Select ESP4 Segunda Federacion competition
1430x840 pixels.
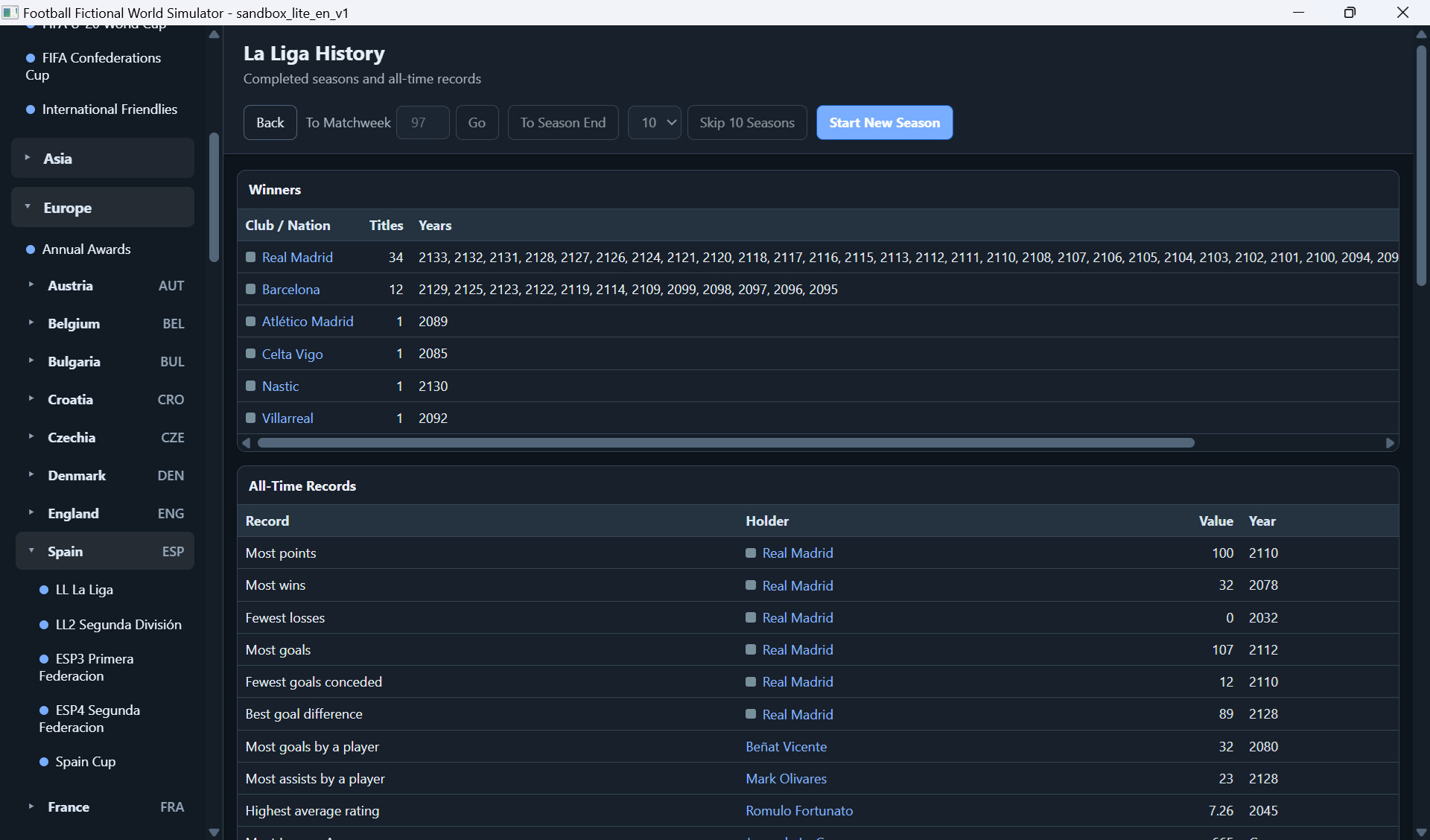[x=89, y=719]
